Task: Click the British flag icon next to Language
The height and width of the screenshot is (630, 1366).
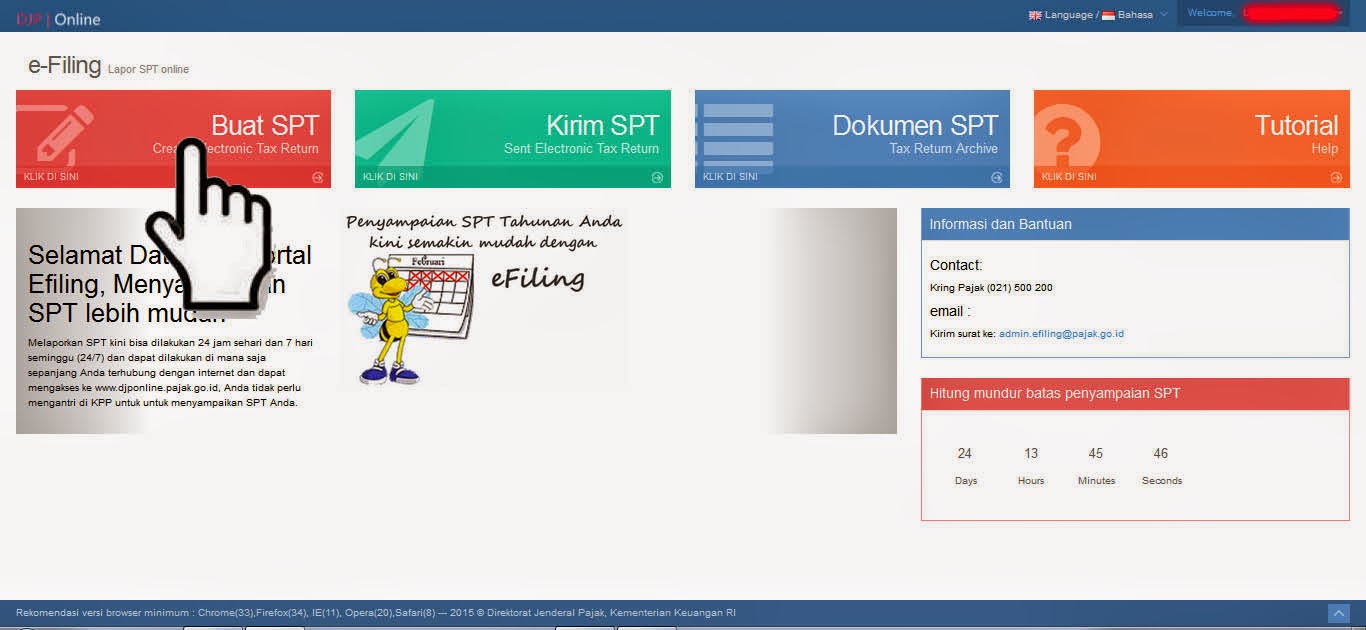Action: pos(1034,15)
